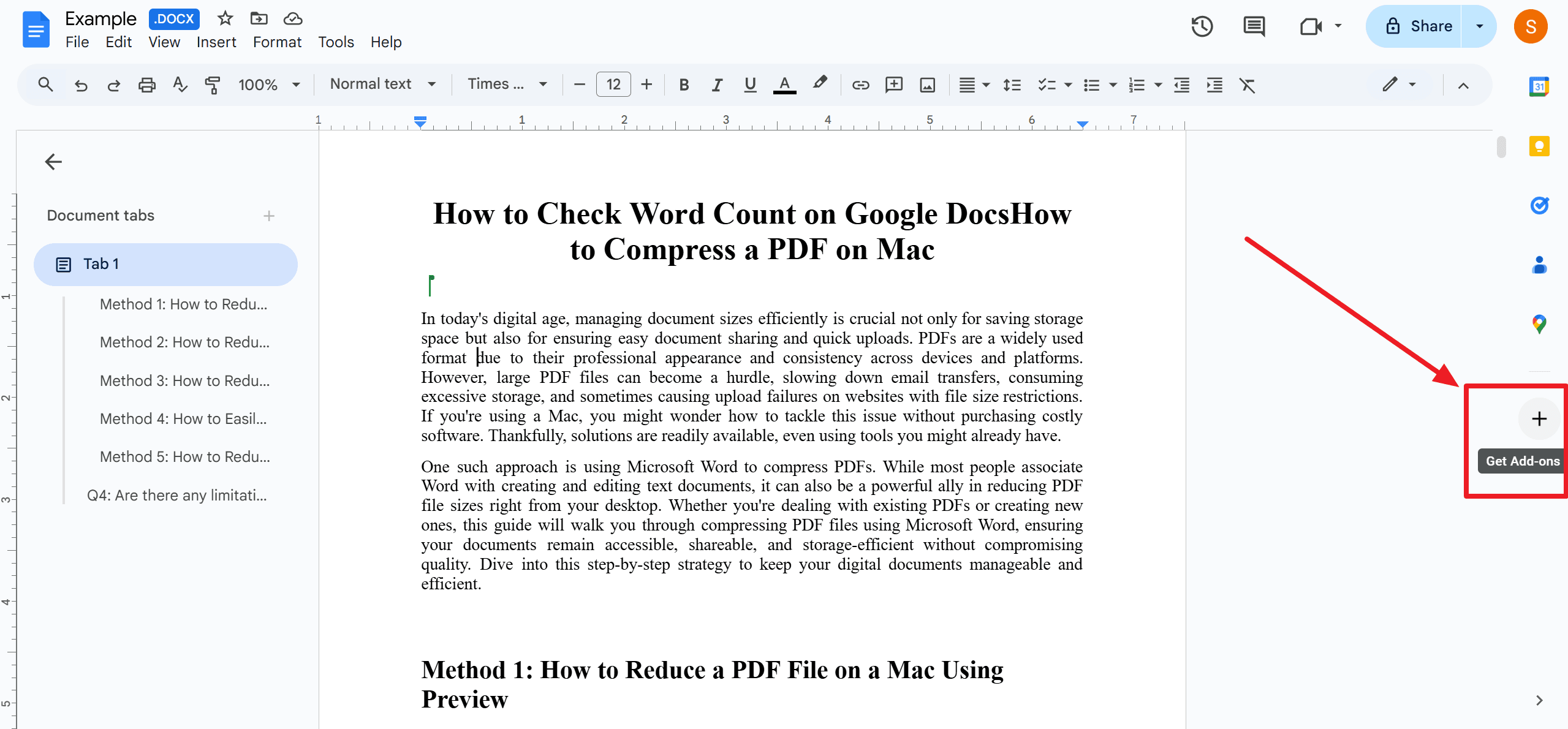Screen dimensions: 1568x729
Task: Increase font size with plus button
Action: tap(646, 85)
